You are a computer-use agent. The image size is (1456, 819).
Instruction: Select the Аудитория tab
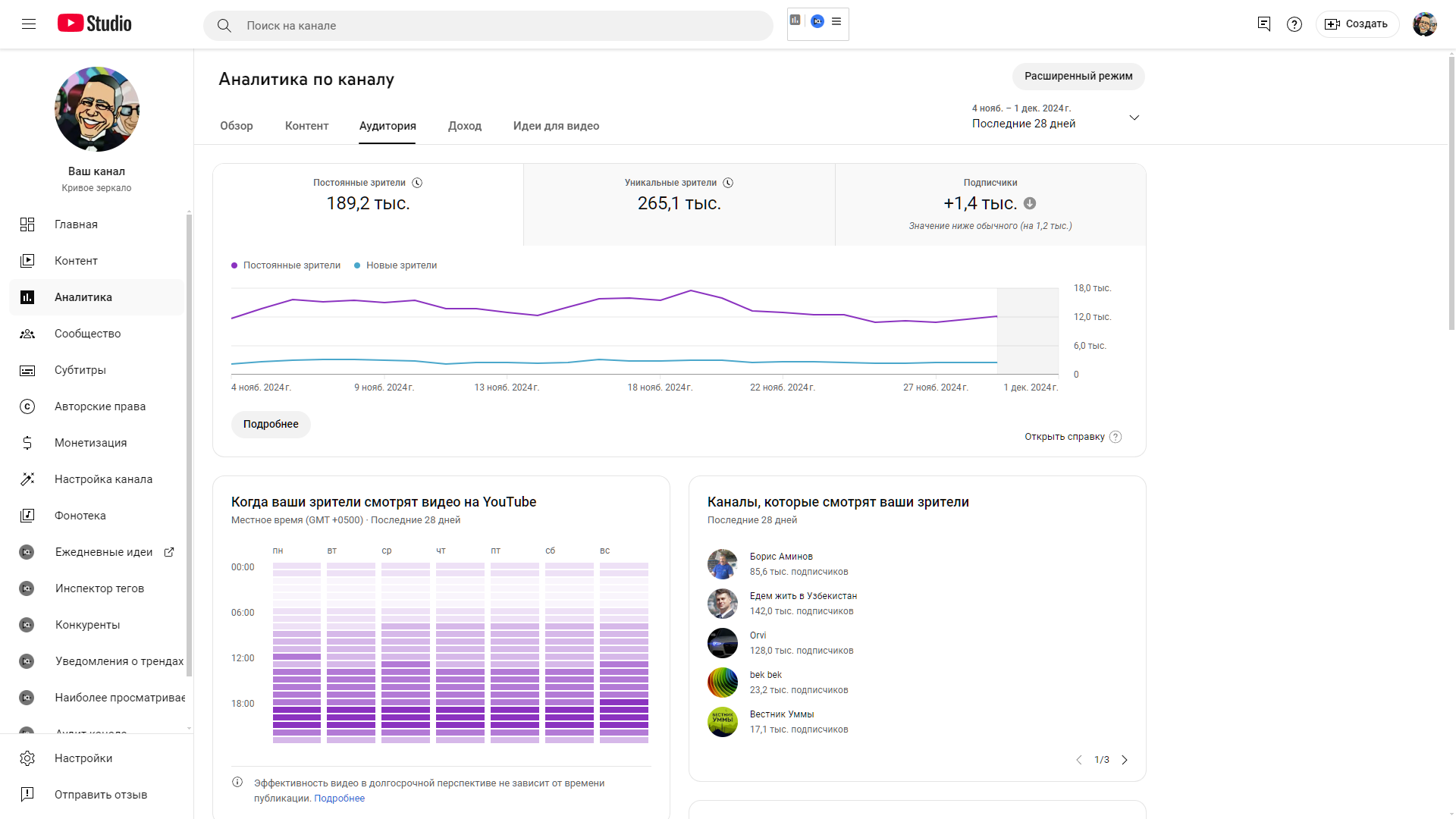pos(388,126)
